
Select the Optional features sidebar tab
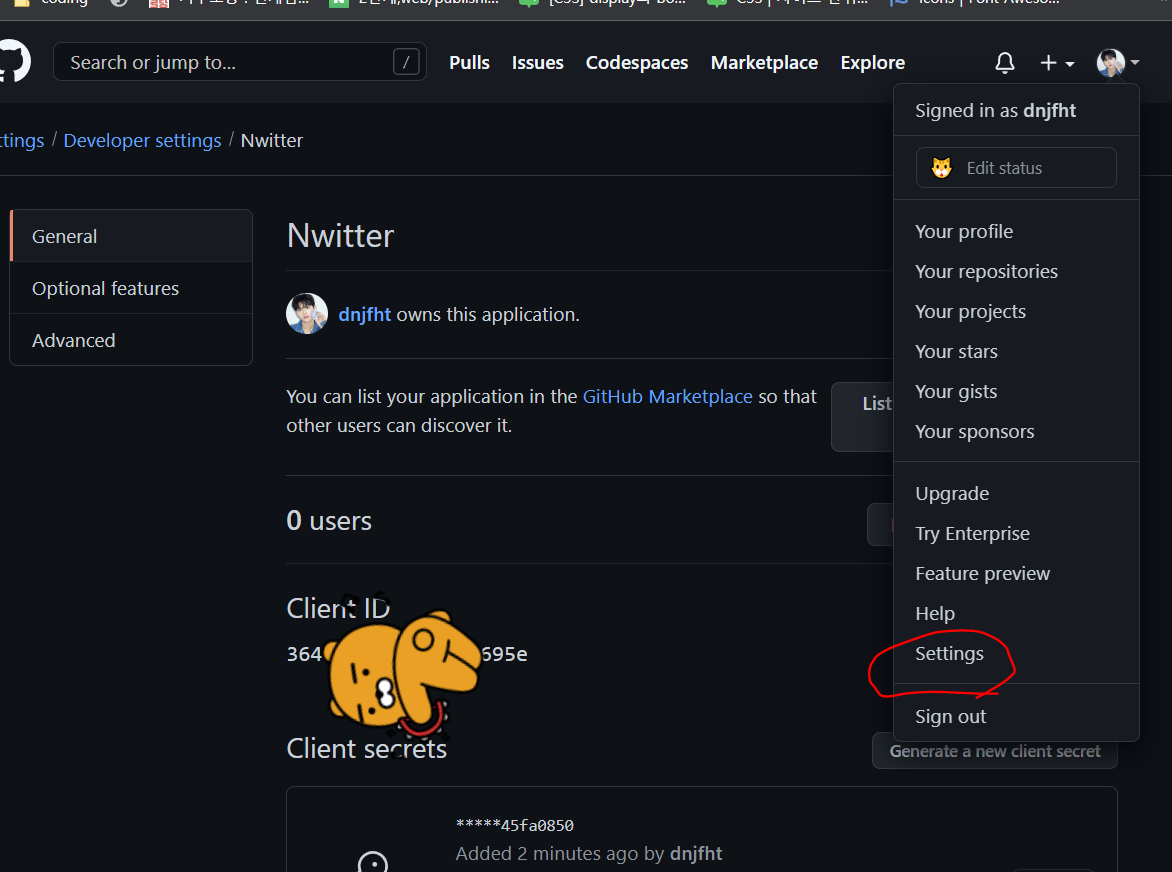pyautogui.click(x=132, y=288)
